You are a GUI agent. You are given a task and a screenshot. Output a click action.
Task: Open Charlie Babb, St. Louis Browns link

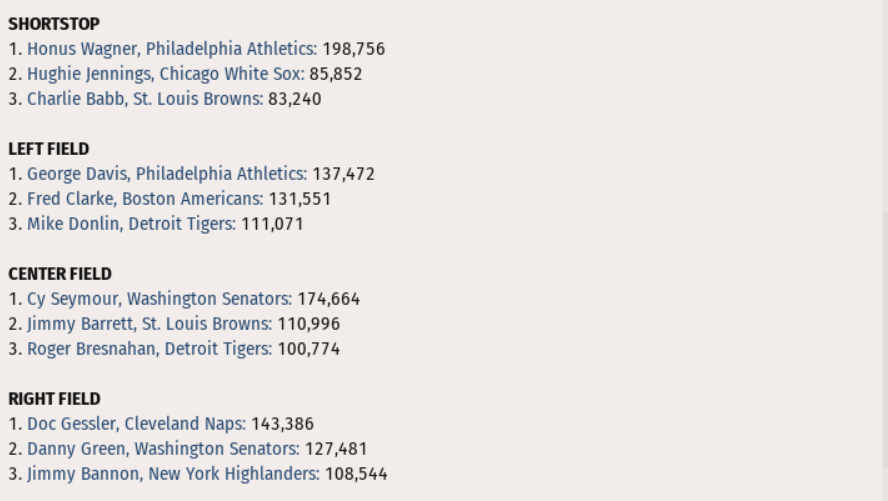pos(145,99)
